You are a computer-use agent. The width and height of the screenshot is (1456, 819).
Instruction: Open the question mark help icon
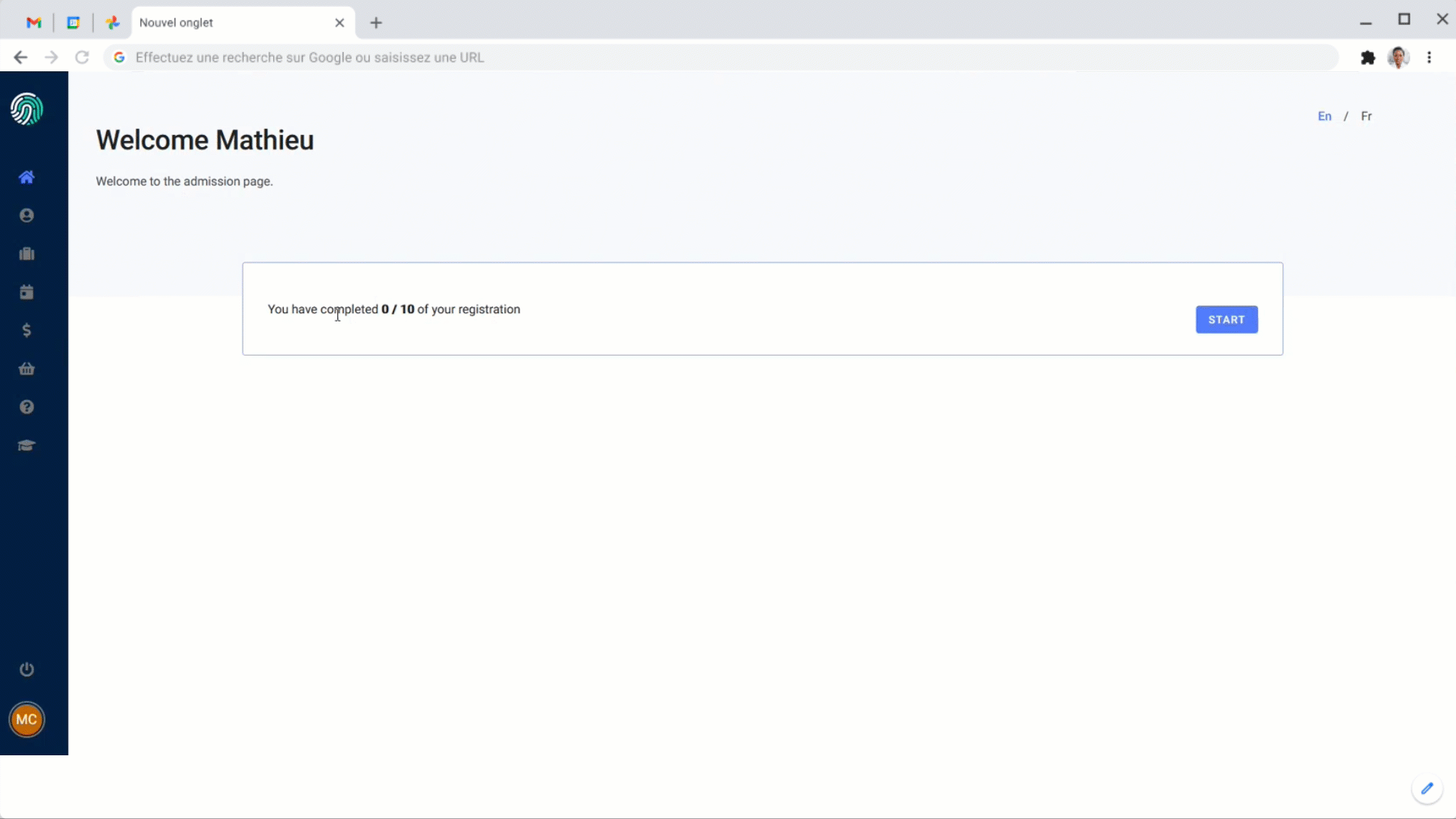27,407
